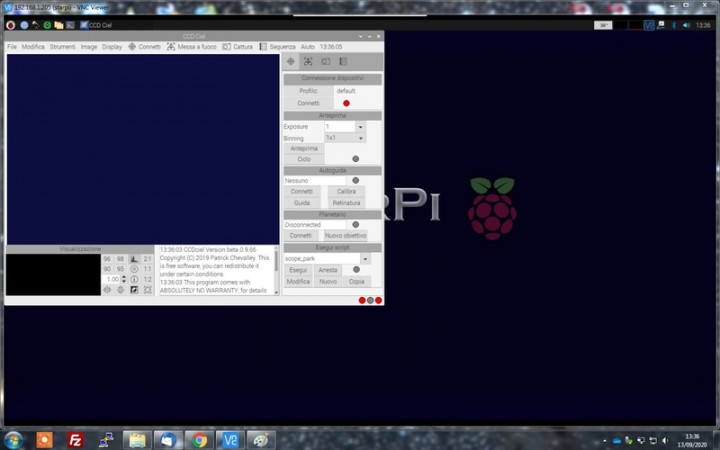Expand the Binning 1x1 dropdown
This screenshot has height=450, width=720.
point(361,138)
